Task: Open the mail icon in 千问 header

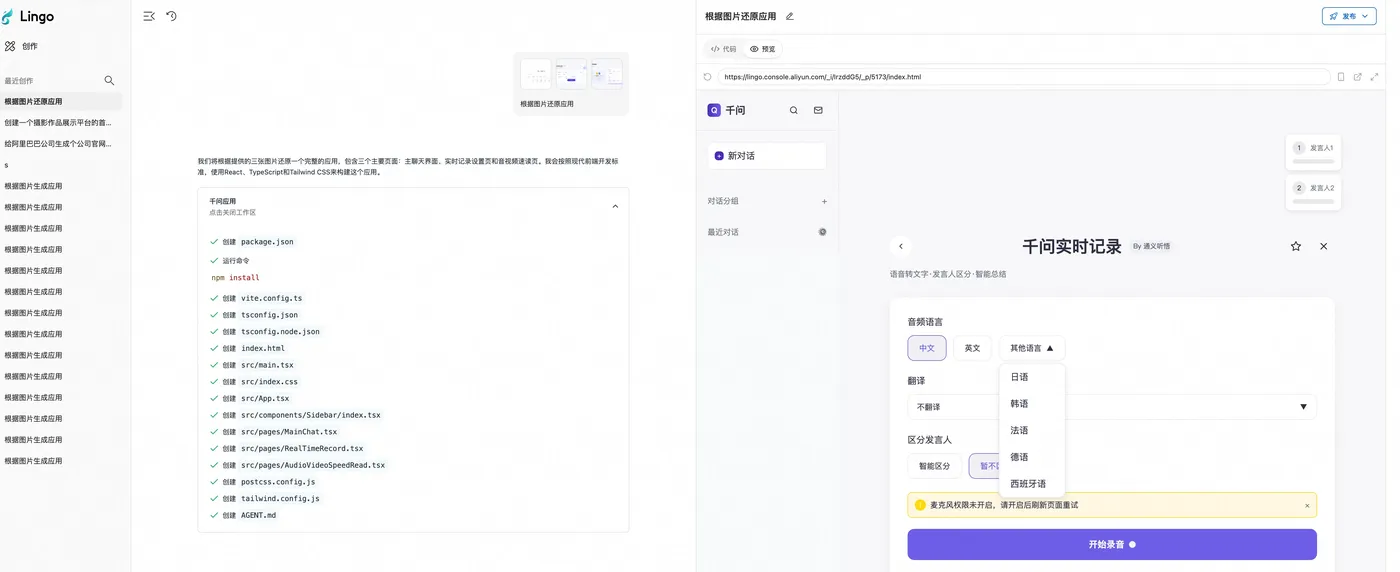Action: [x=818, y=110]
